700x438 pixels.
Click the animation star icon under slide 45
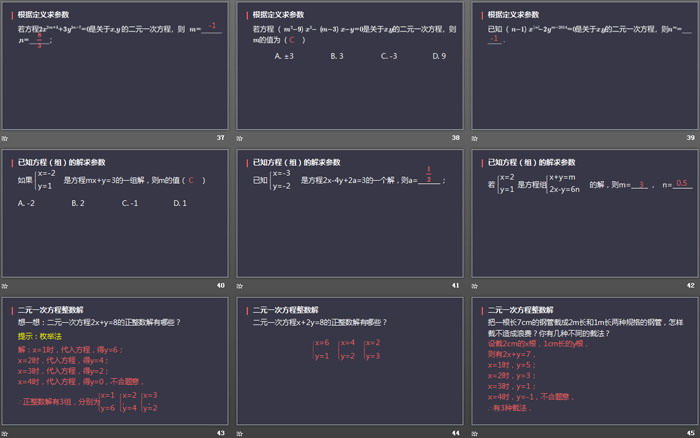(x=475, y=434)
